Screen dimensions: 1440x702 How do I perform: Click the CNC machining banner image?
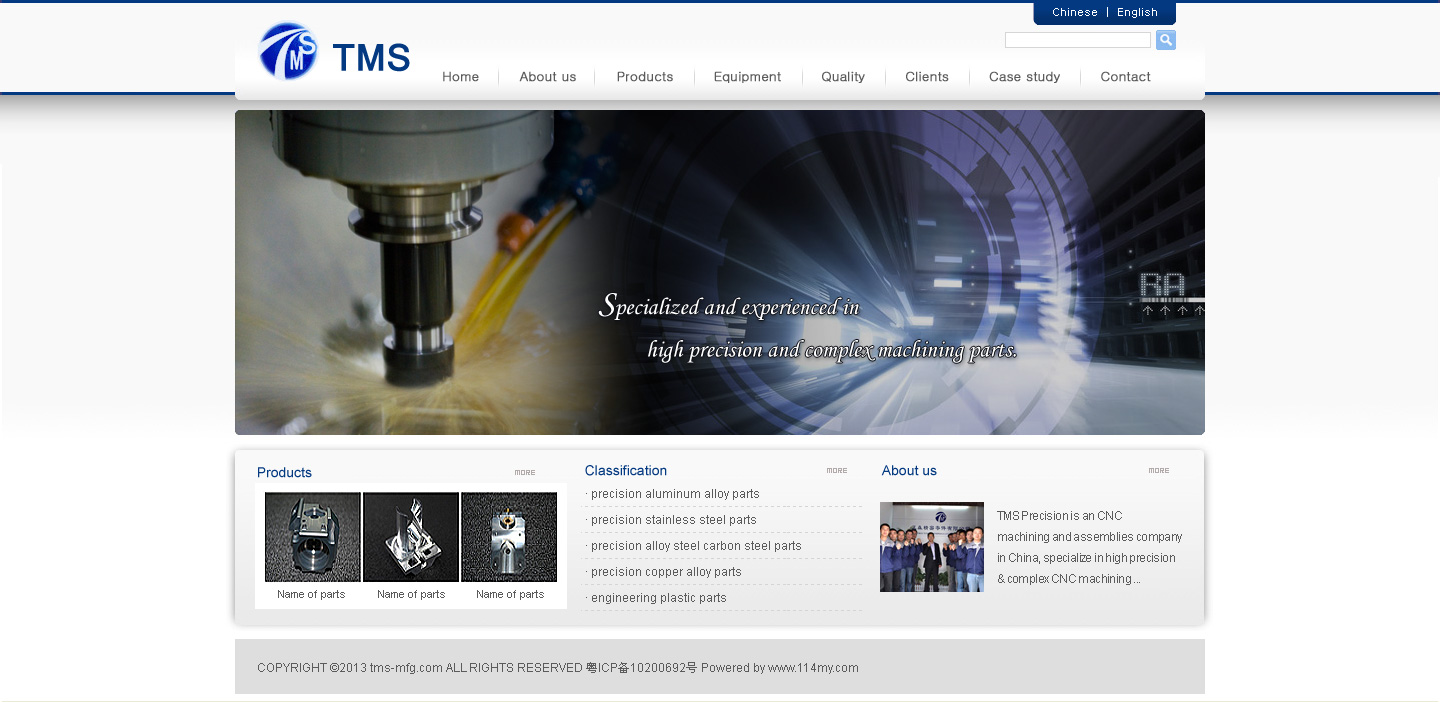[720, 272]
